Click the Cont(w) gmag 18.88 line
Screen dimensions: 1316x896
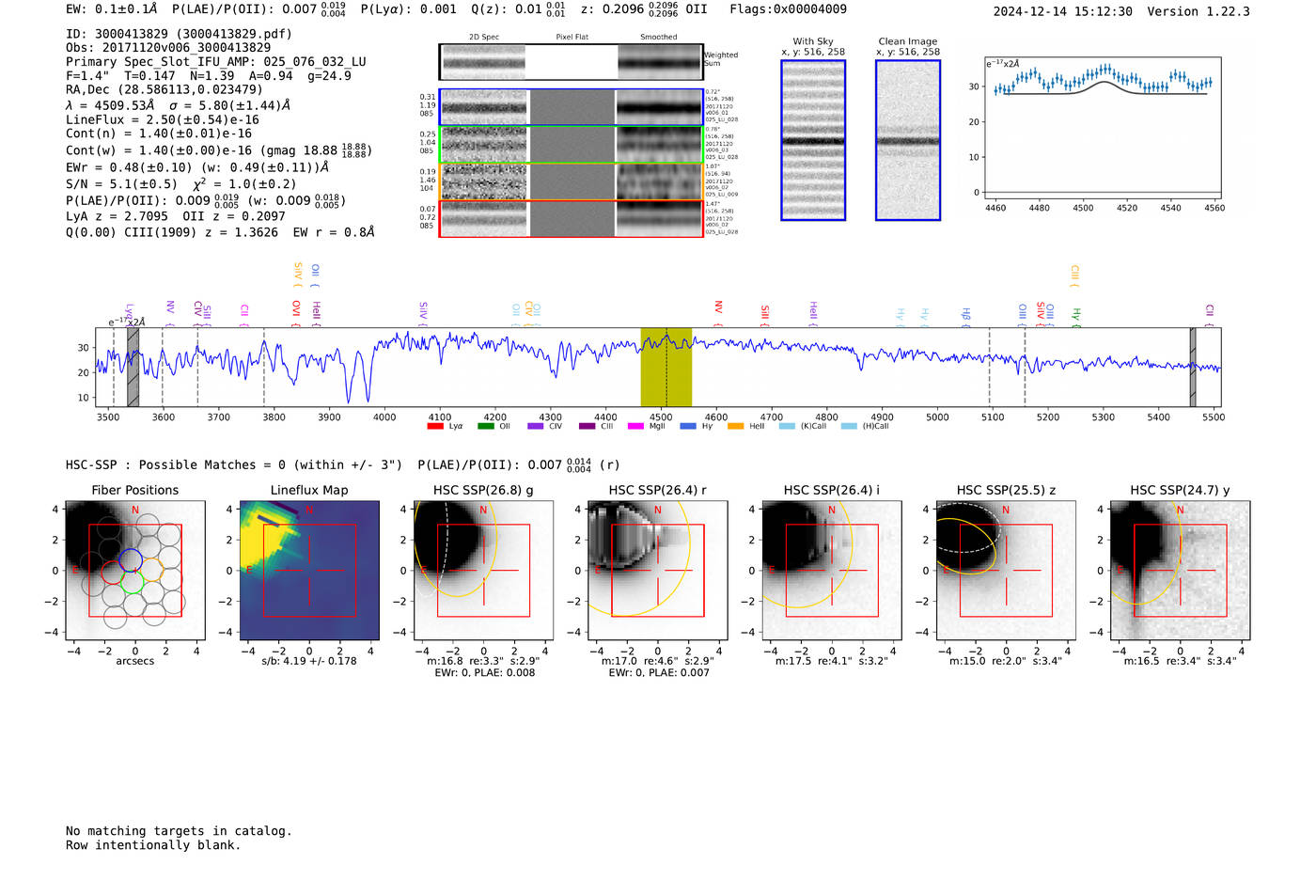click(x=219, y=150)
